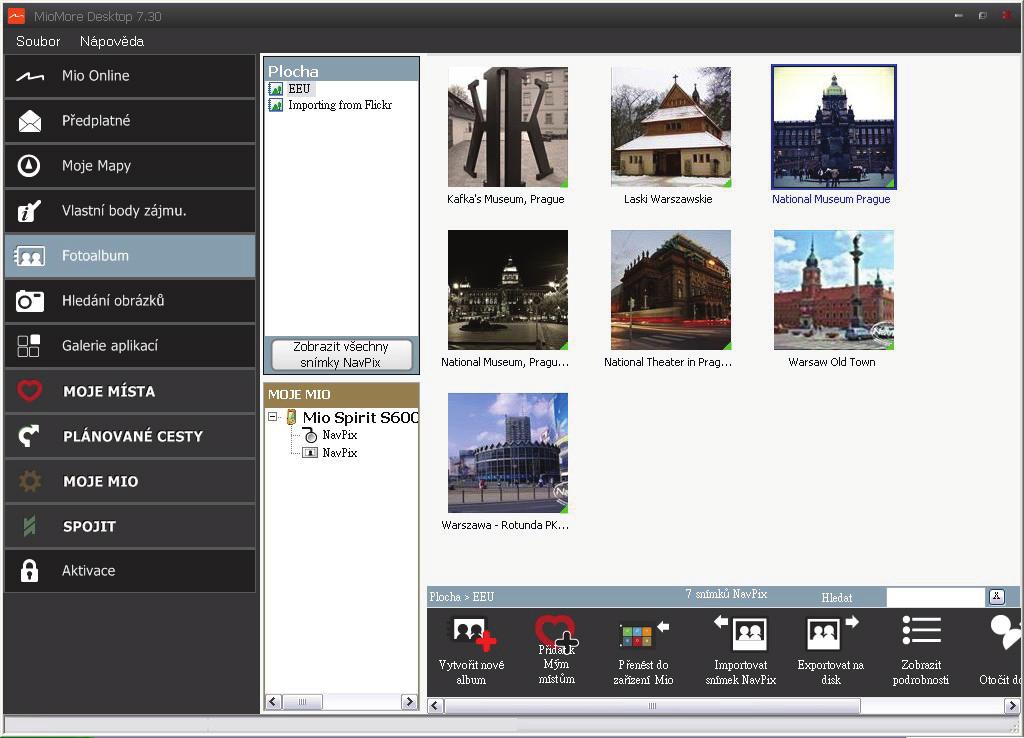Click Zobrazit podrobnosti list icon
This screenshot has height=738, width=1024.
coord(921,632)
